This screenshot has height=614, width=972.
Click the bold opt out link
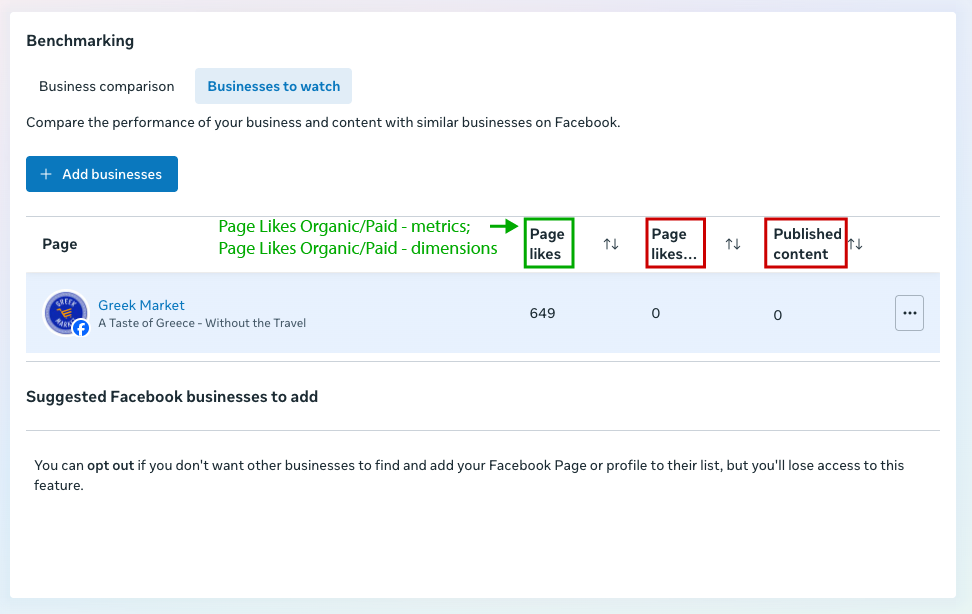click(110, 466)
